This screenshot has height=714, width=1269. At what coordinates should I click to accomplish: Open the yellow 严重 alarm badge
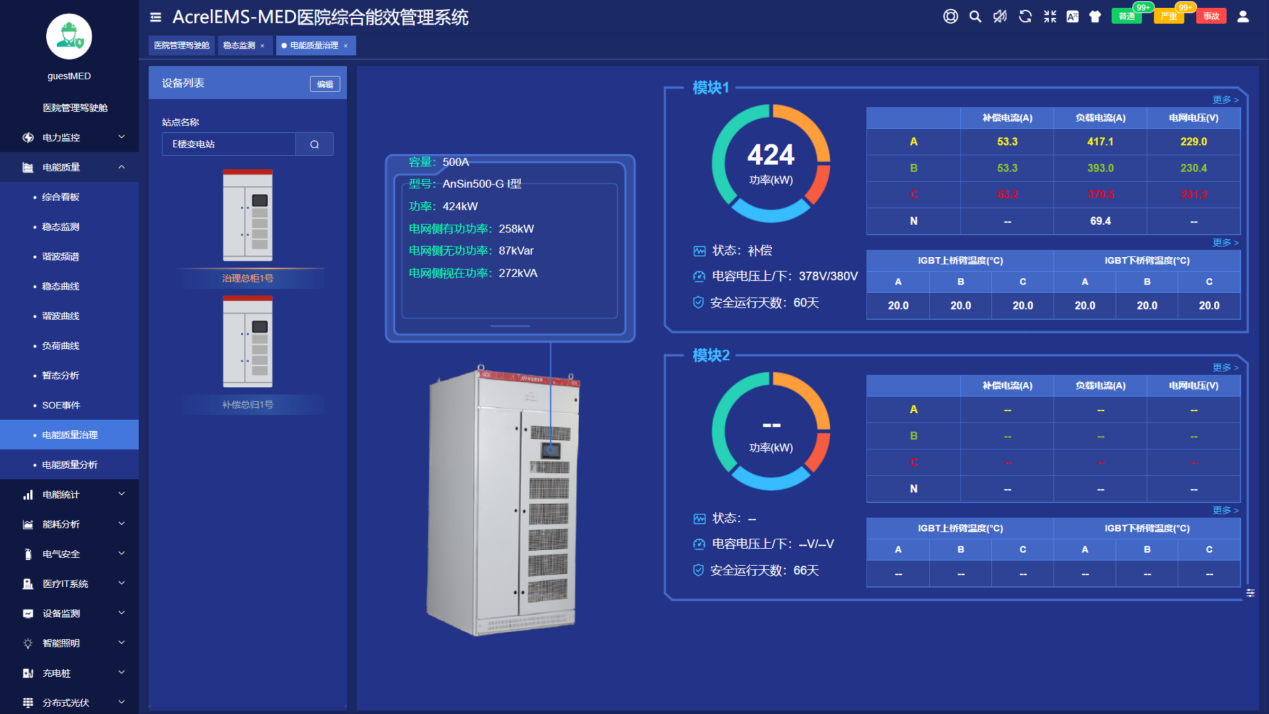1169,16
